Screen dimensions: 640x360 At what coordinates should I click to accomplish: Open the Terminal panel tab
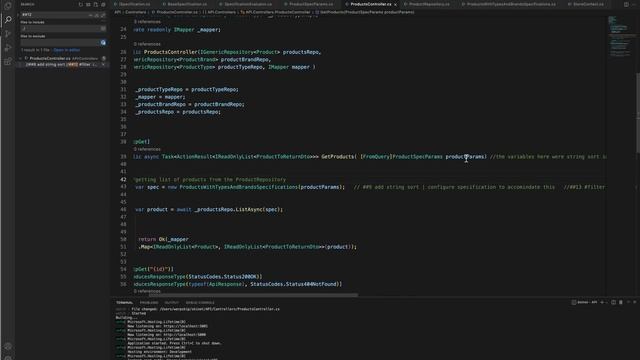[x=124, y=303]
